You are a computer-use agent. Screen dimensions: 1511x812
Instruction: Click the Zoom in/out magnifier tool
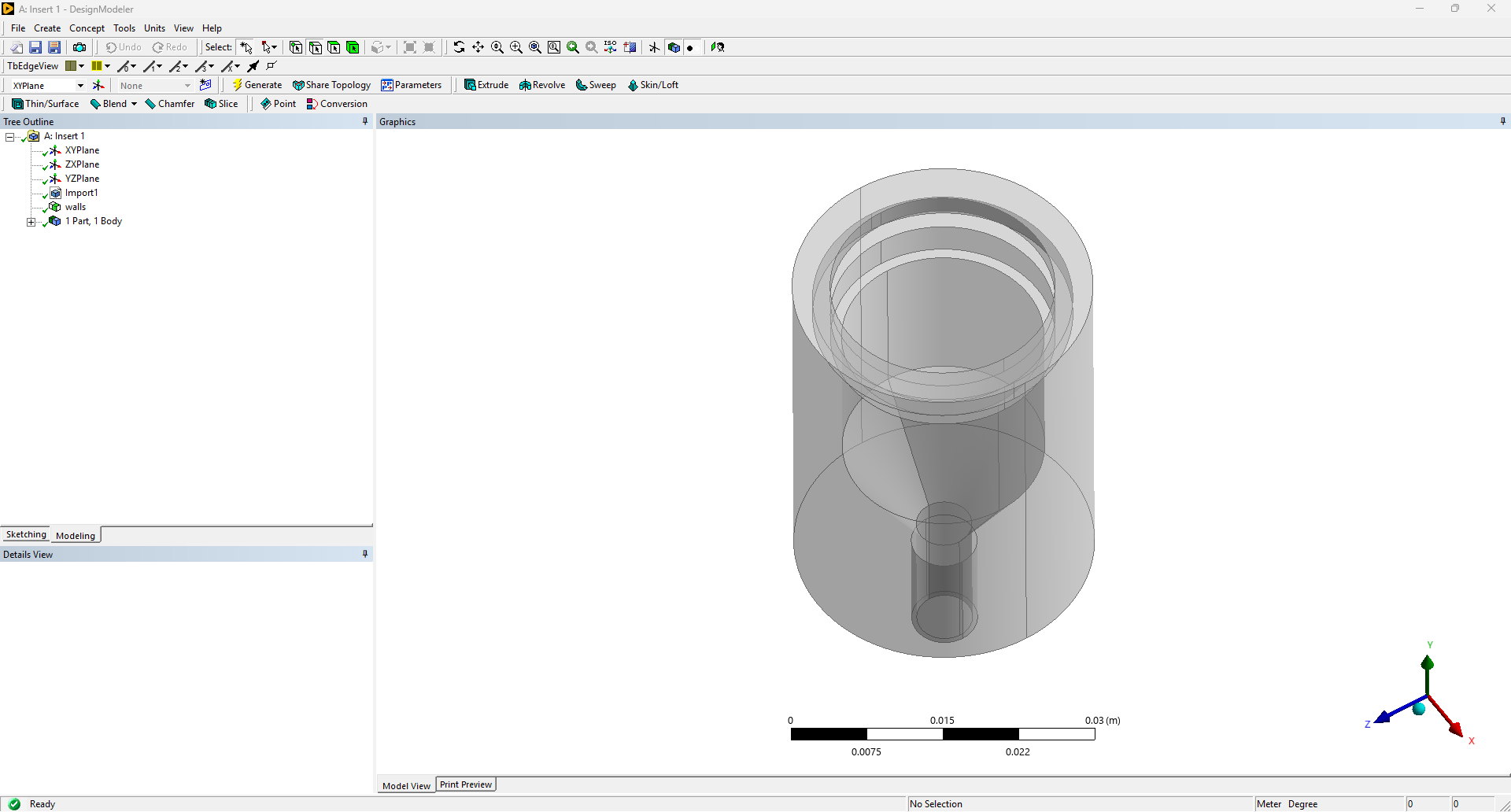[497, 47]
